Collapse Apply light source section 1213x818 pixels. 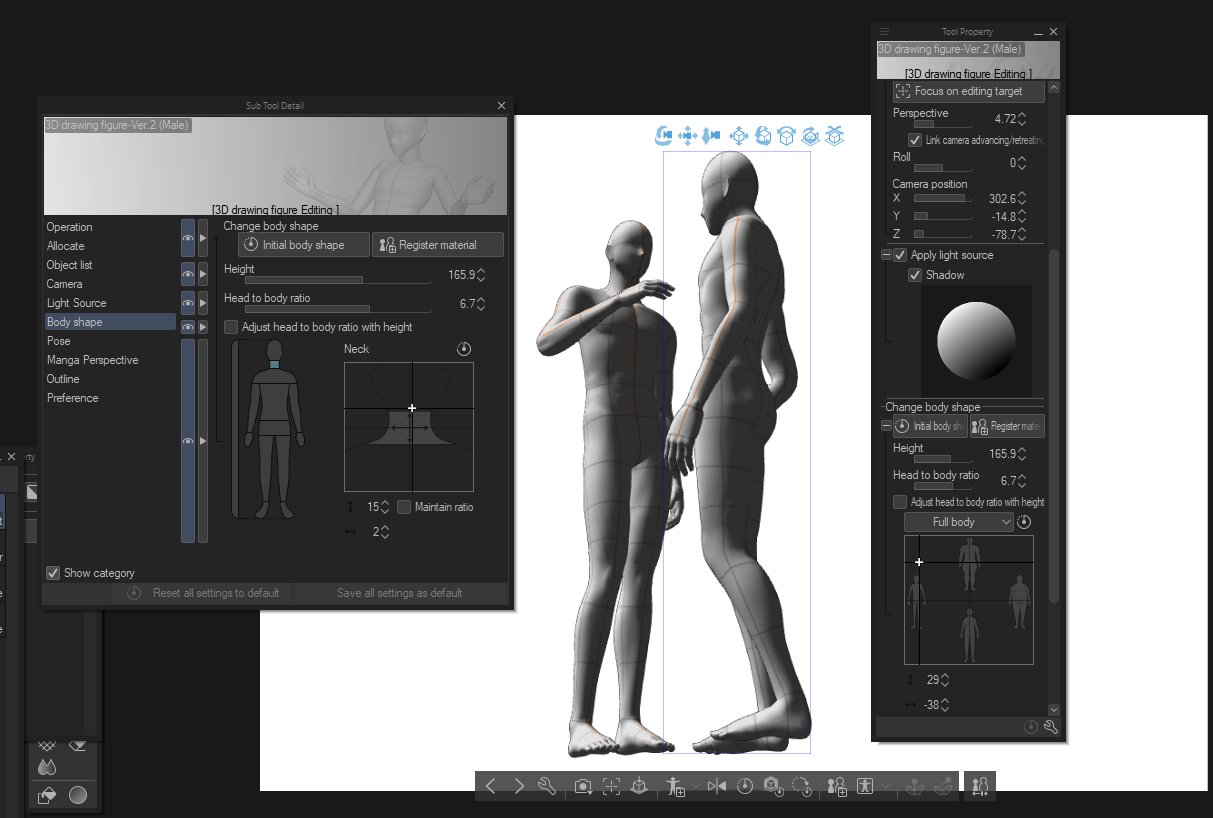pyautogui.click(x=886, y=255)
